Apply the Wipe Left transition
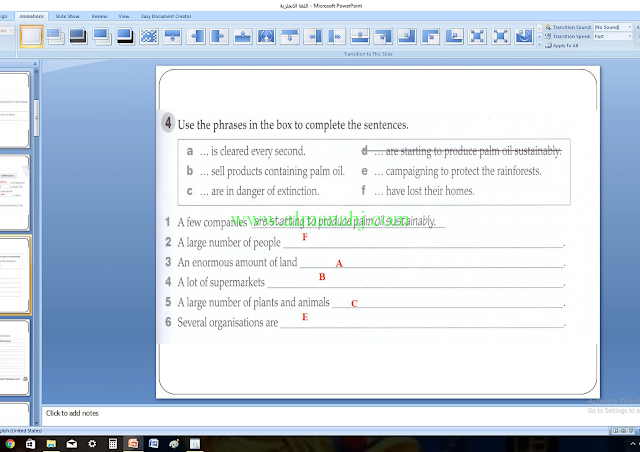Viewport: 640px width, 452px height. tap(196, 36)
